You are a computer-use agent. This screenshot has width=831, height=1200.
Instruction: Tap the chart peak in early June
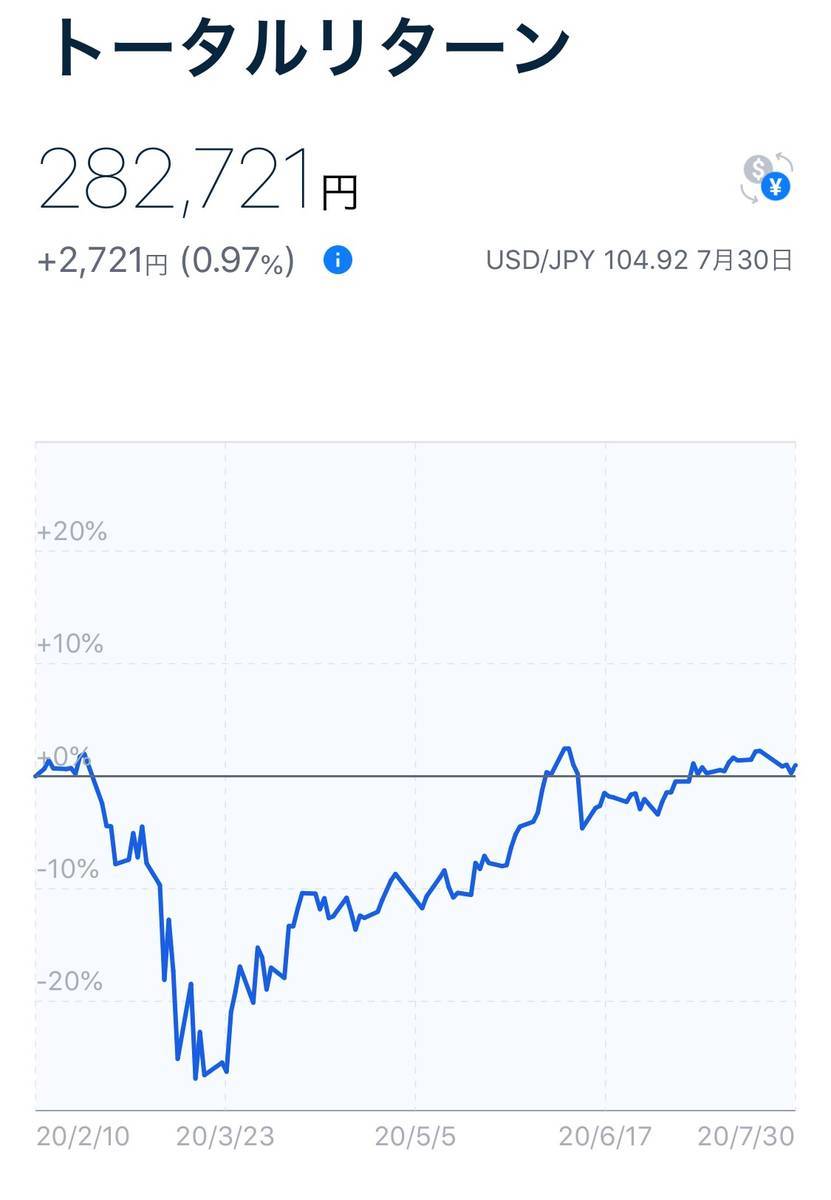[x=566, y=748]
